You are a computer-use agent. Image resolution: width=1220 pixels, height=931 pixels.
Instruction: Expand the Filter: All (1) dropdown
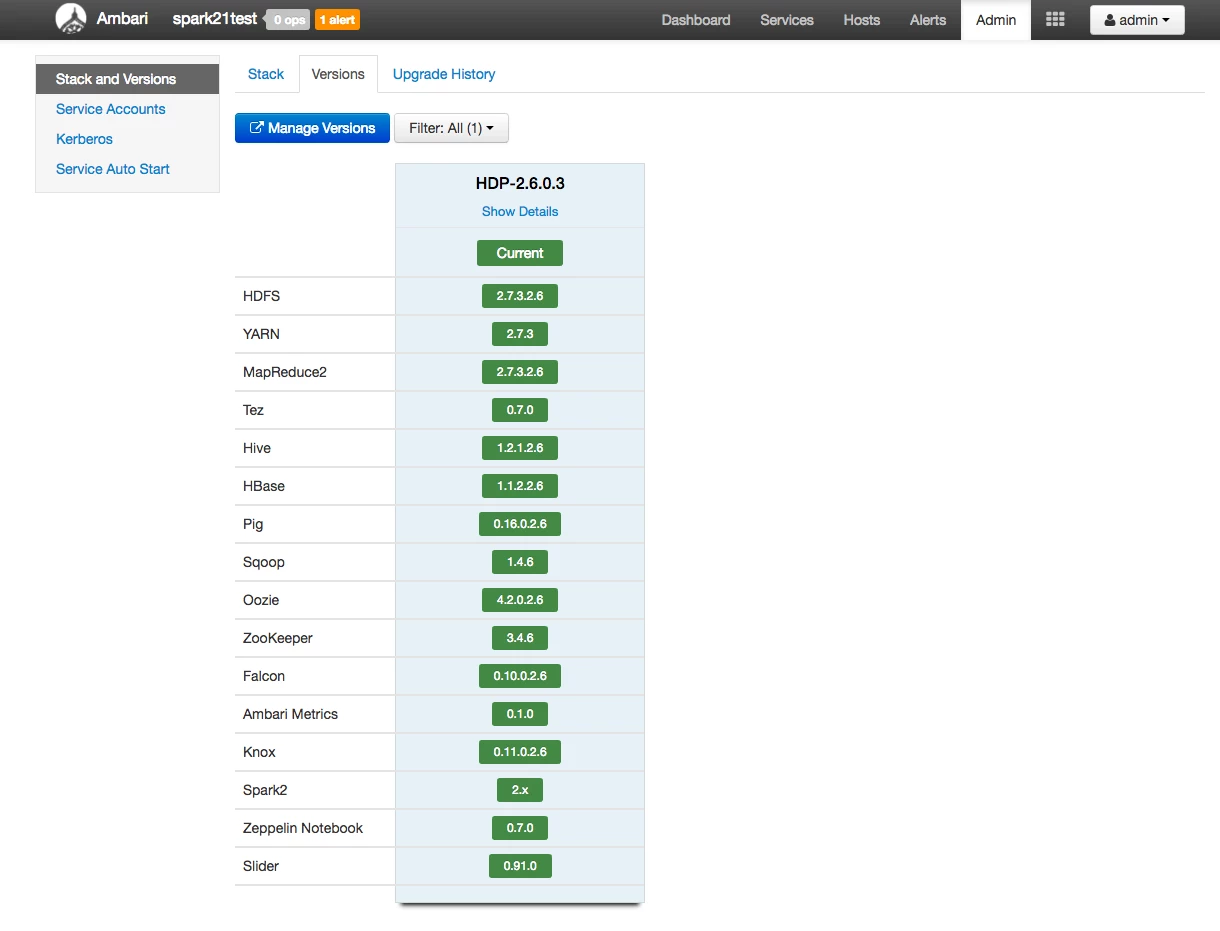coord(451,128)
